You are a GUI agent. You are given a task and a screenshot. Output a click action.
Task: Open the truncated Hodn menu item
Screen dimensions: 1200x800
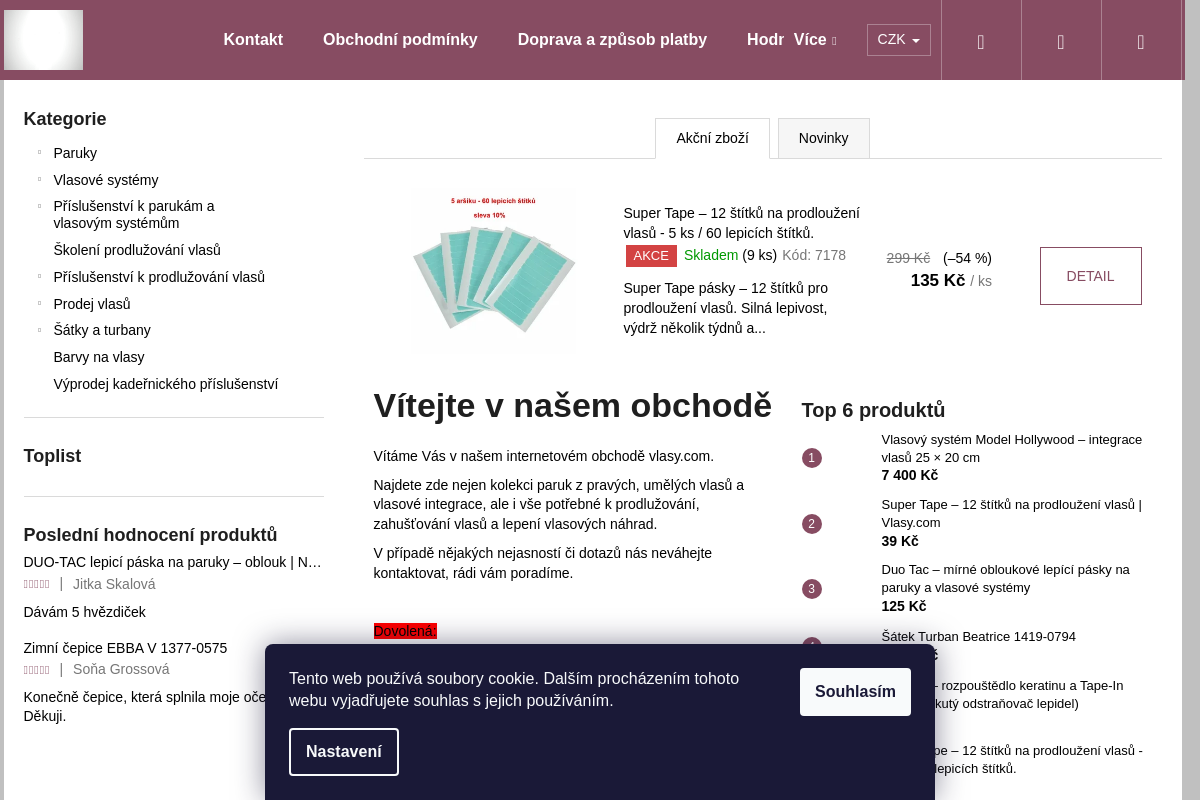tap(764, 40)
